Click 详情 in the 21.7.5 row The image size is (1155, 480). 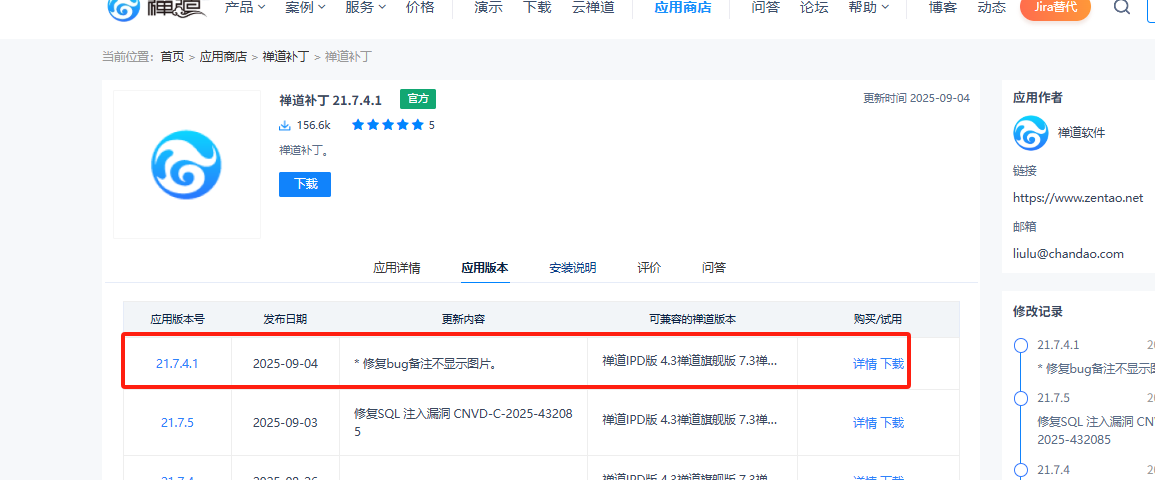coord(865,423)
